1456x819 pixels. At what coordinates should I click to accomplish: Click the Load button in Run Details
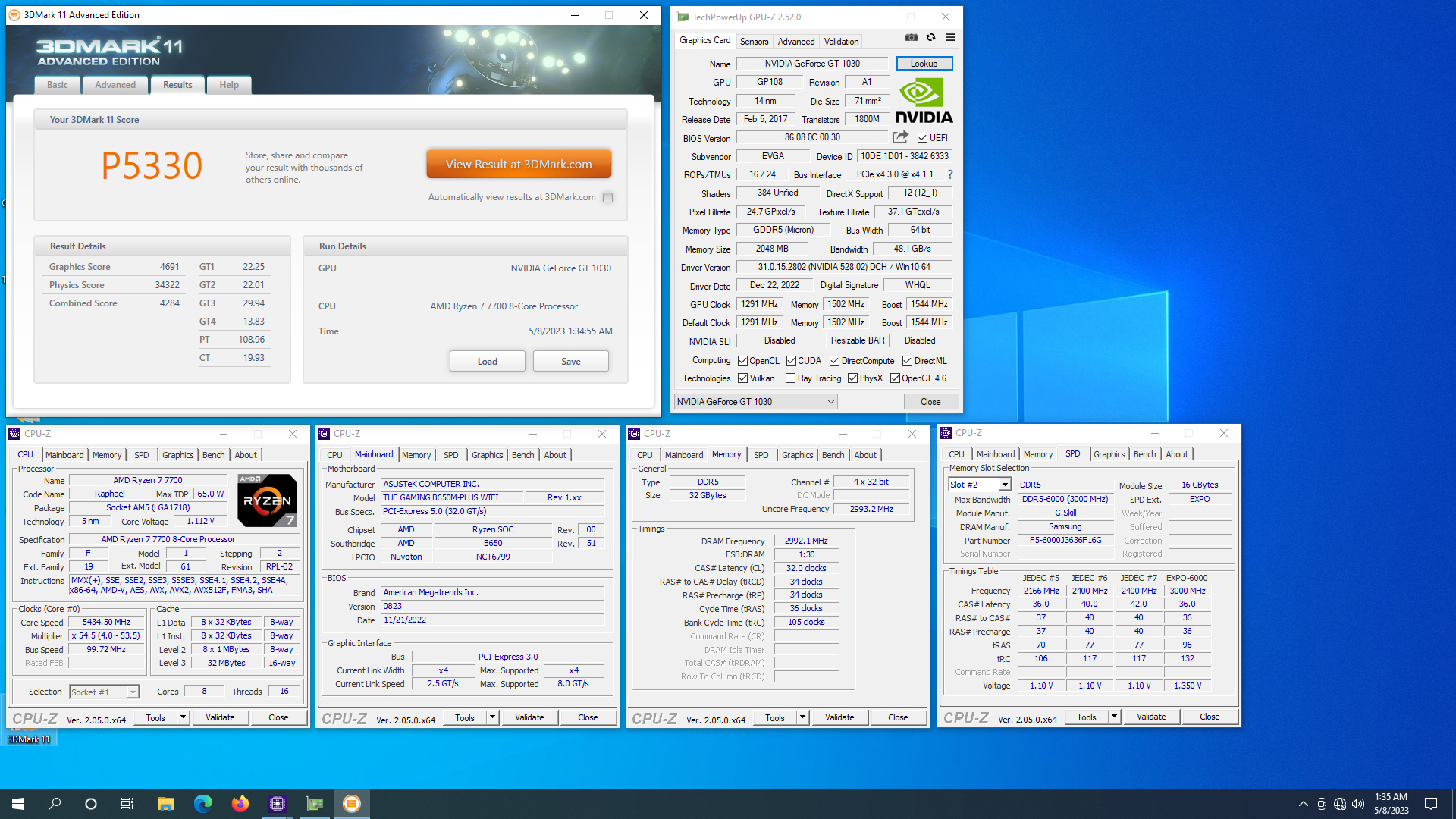[x=487, y=362]
